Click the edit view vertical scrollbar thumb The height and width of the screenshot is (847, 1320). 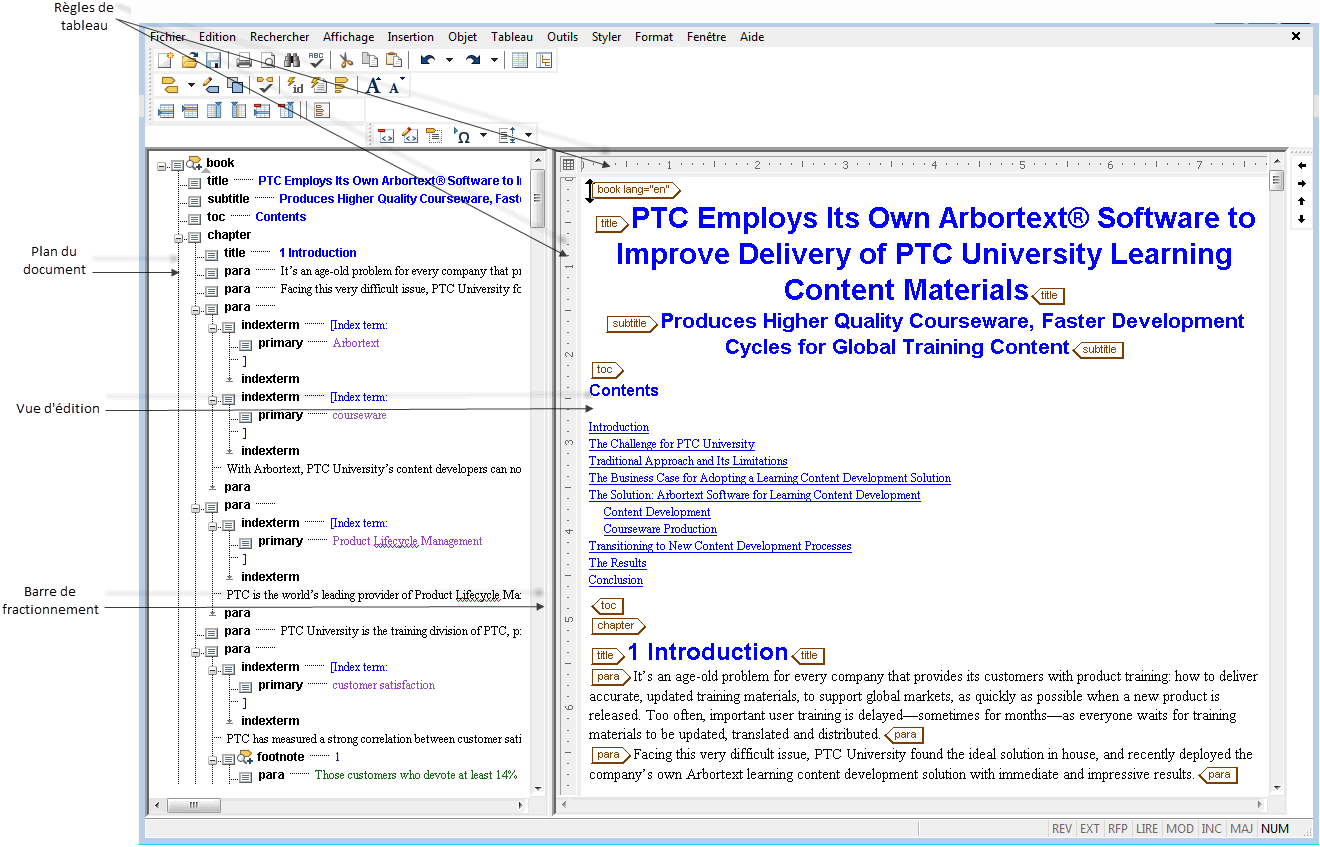1276,181
